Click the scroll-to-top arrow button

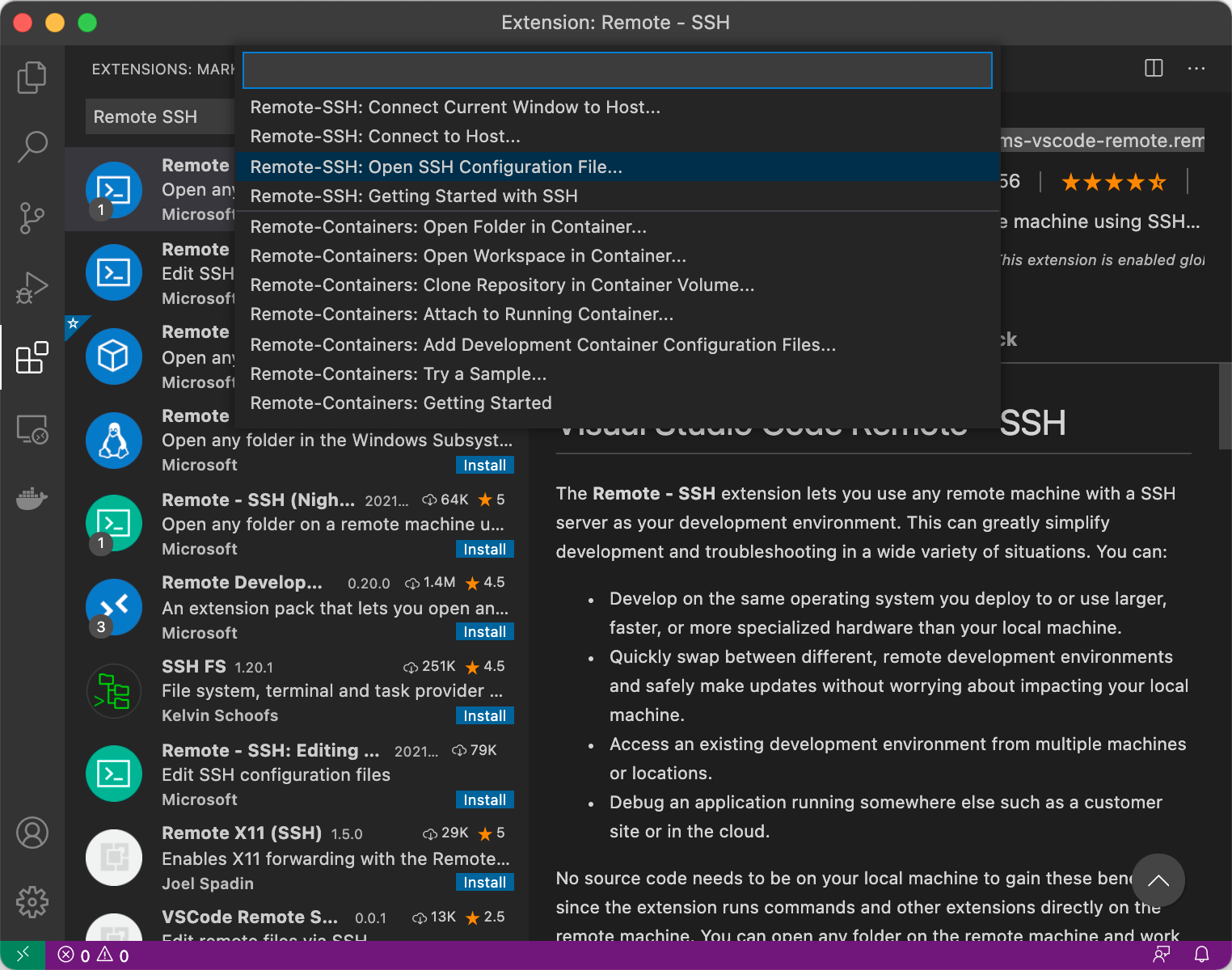(x=1158, y=880)
